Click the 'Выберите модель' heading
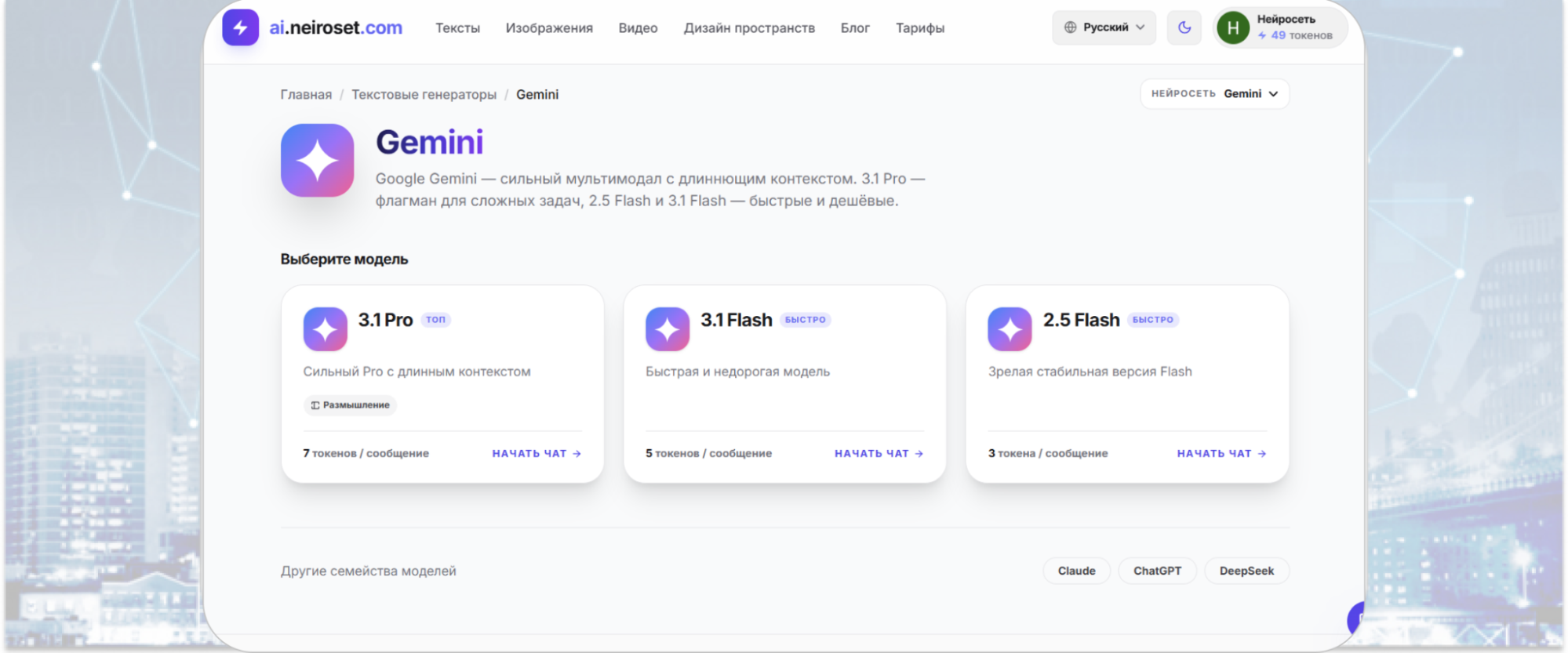The width and height of the screenshot is (1568, 653). pos(344,259)
